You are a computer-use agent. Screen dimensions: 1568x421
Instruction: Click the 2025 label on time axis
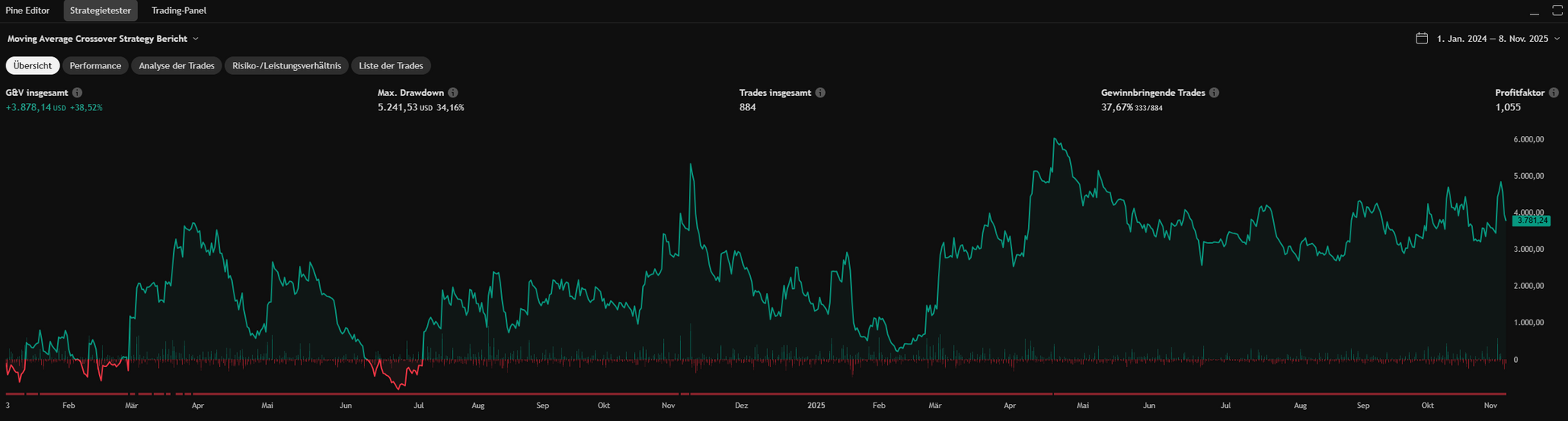click(x=816, y=406)
